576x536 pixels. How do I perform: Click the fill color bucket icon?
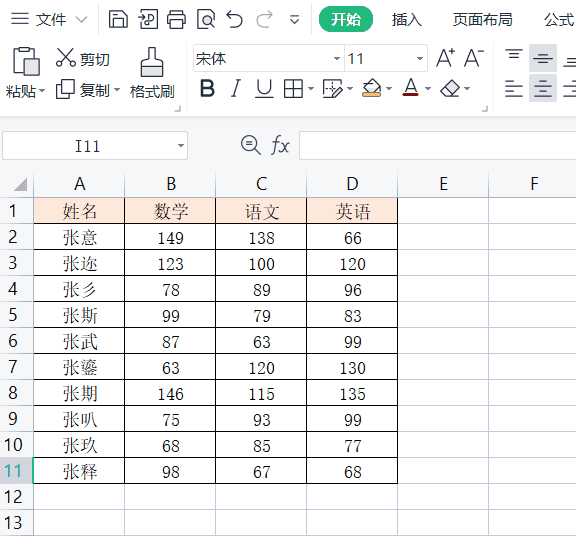pyautogui.click(x=371, y=88)
